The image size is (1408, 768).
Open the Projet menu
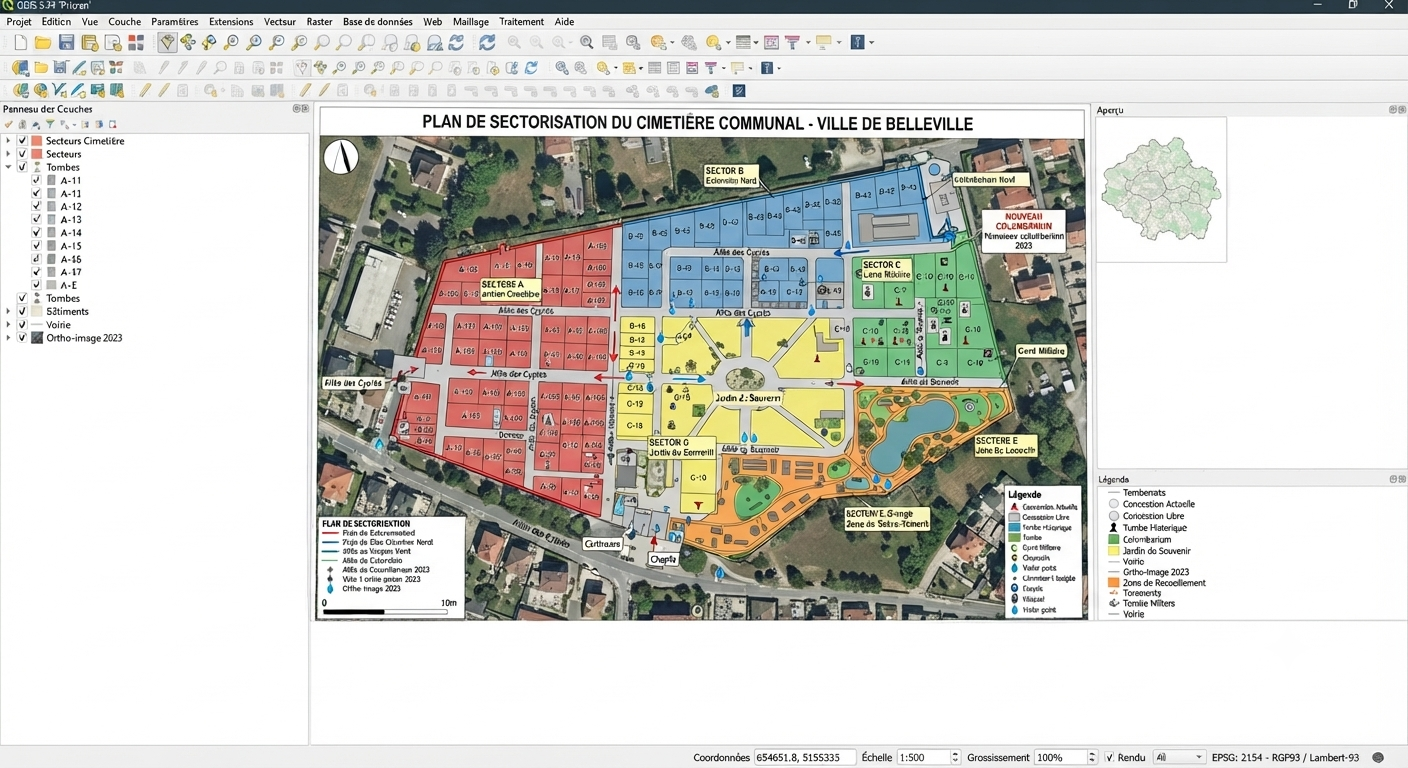(x=19, y=21)
